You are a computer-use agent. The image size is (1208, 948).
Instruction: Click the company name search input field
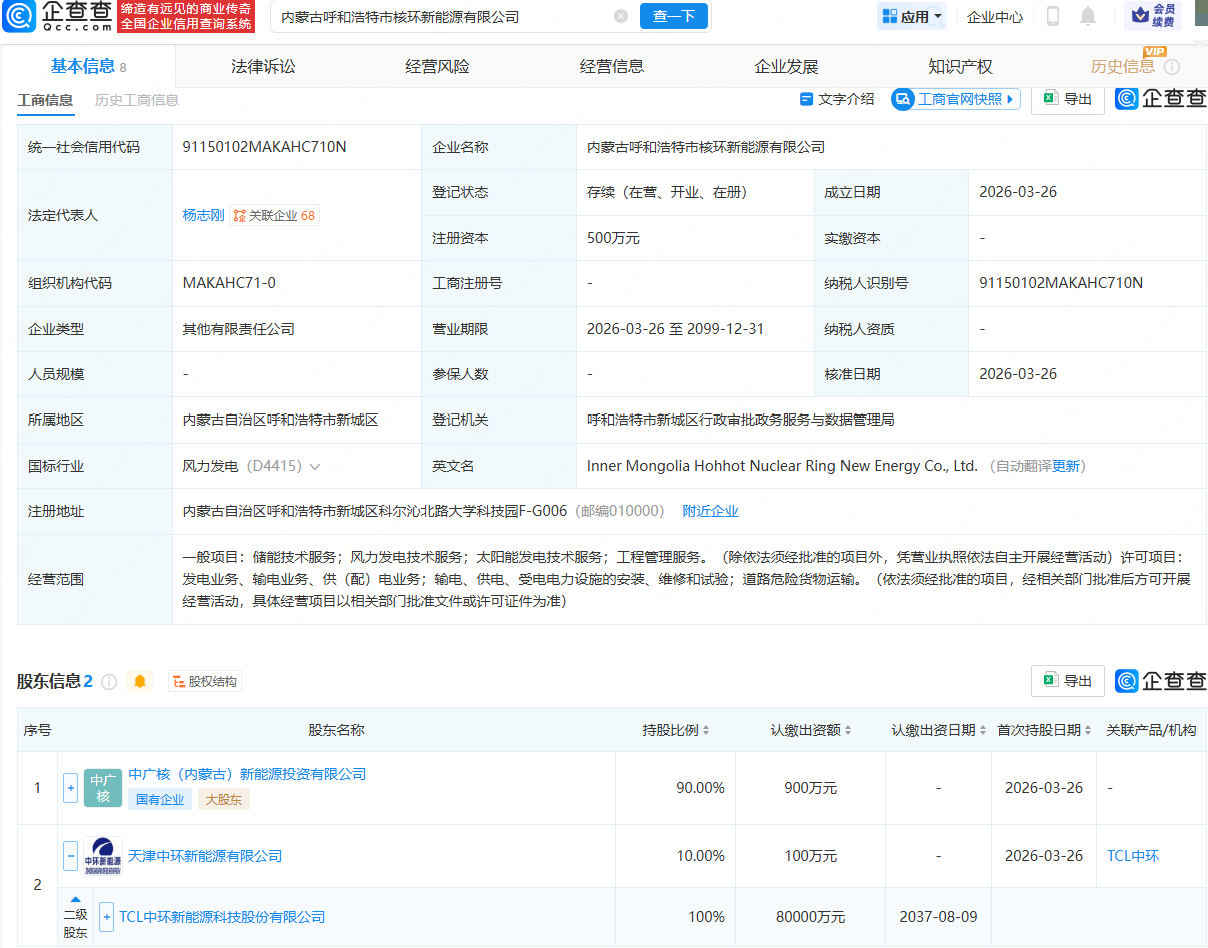pos(440,17)
